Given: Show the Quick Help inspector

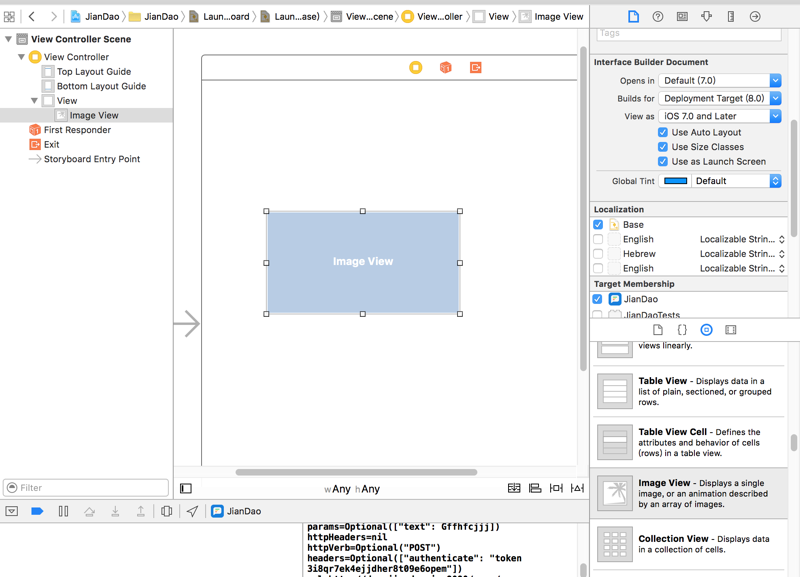Looking at the screenshot, I should (x=658, y=17).
